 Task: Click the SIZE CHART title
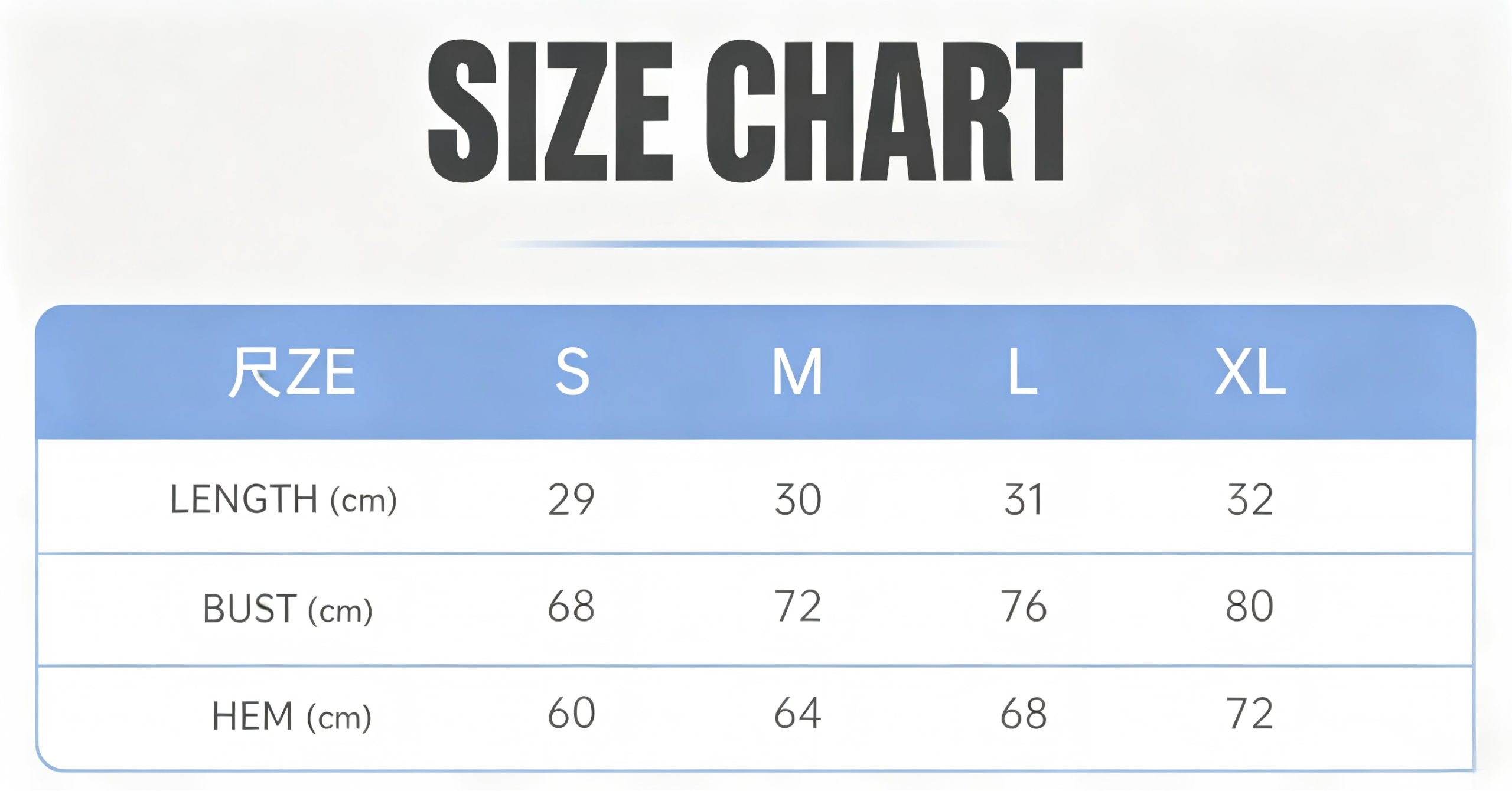tap(755, 111)
